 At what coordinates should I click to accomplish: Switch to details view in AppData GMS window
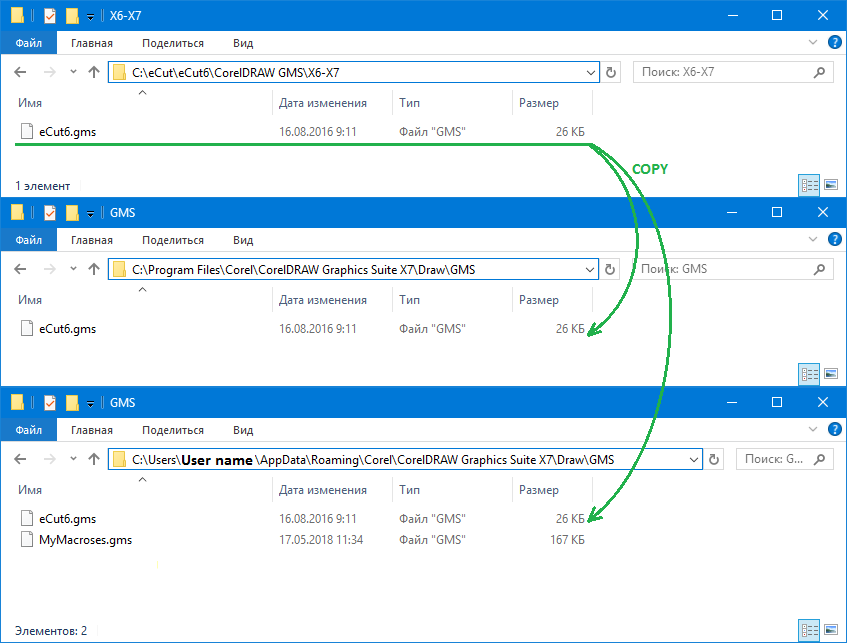(809, 630)
